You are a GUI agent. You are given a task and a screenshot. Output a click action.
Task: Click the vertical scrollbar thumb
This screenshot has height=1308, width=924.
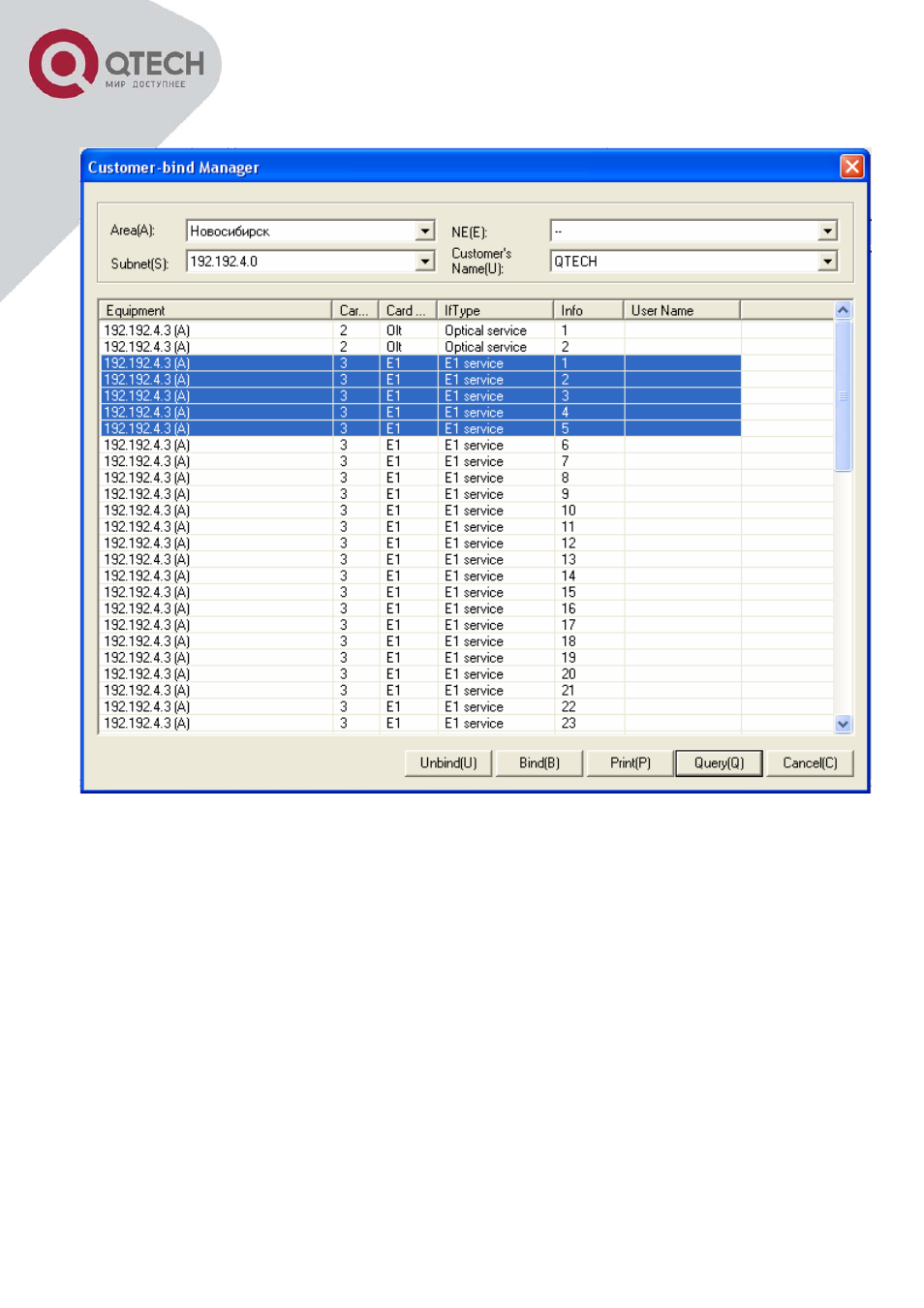pos(843,395)
